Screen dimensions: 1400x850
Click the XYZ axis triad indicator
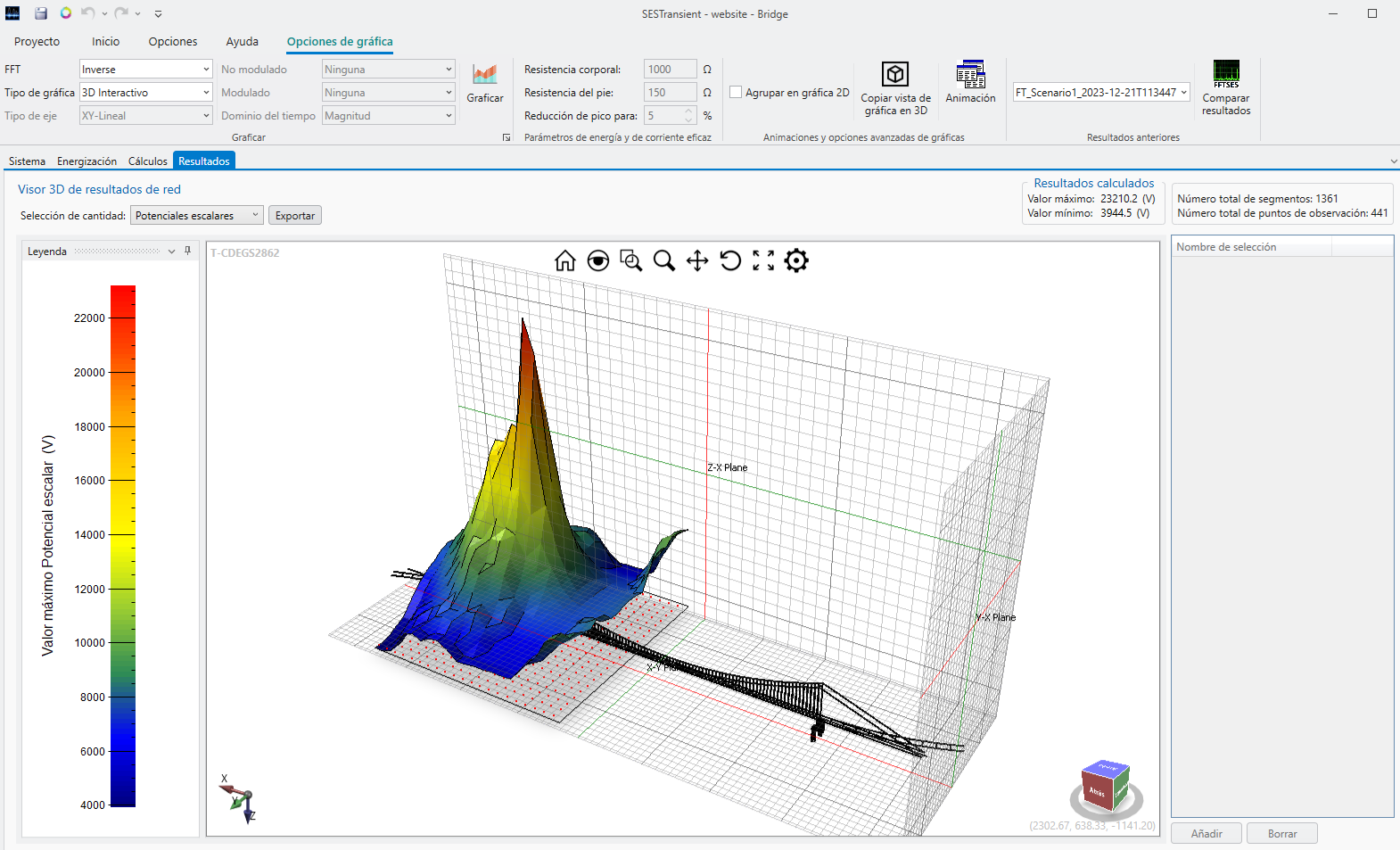[238, 798]
